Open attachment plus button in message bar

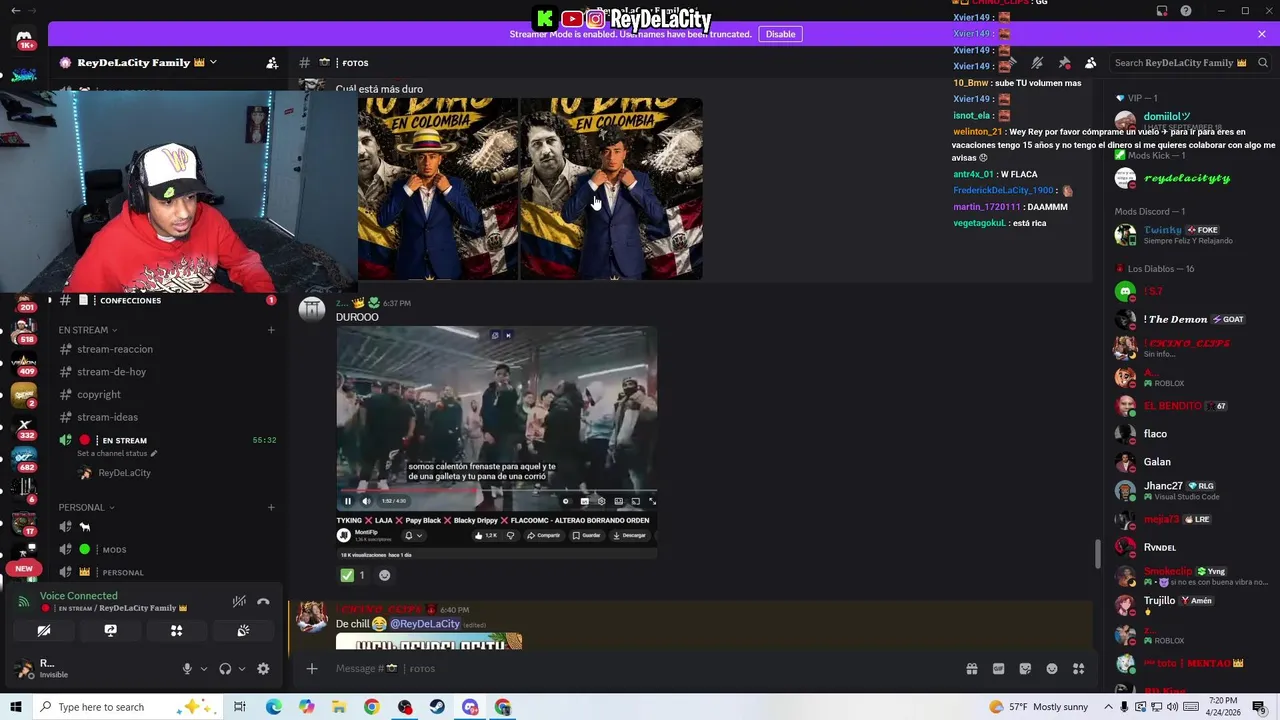pyautogui.click(x=312, y=668)
